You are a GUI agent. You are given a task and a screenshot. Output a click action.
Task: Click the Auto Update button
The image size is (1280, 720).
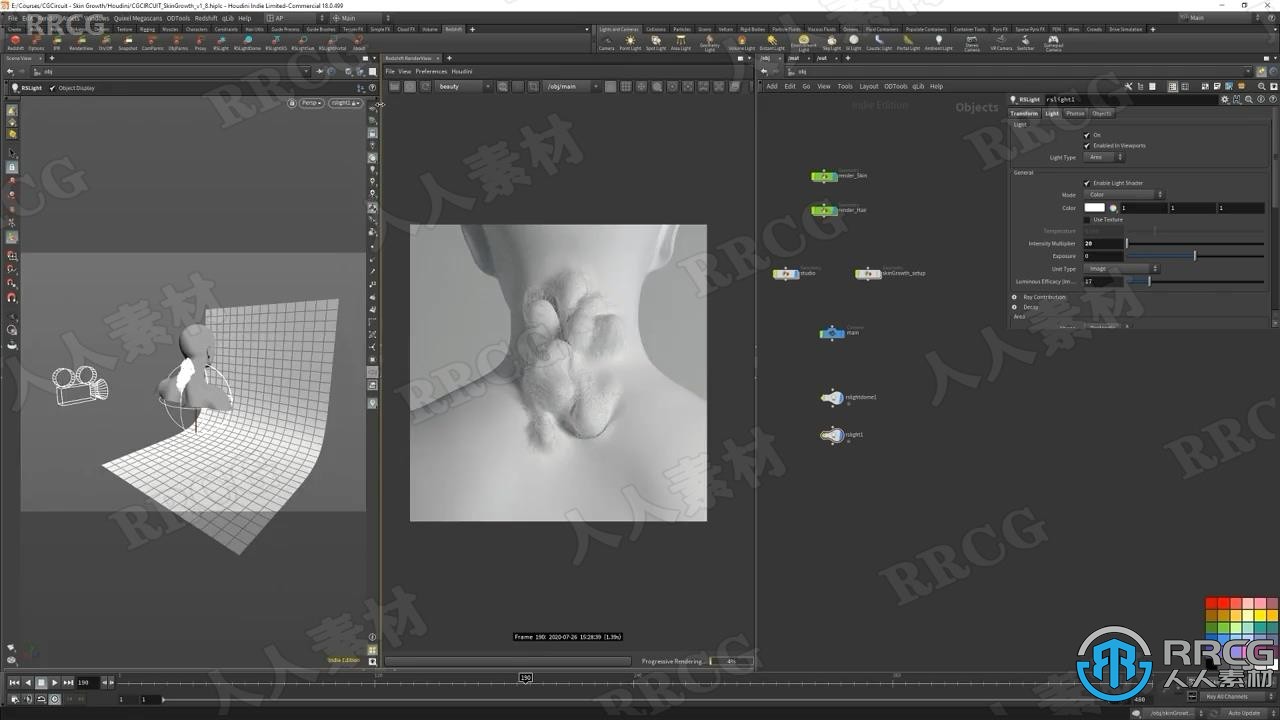tap(1243, 713)
